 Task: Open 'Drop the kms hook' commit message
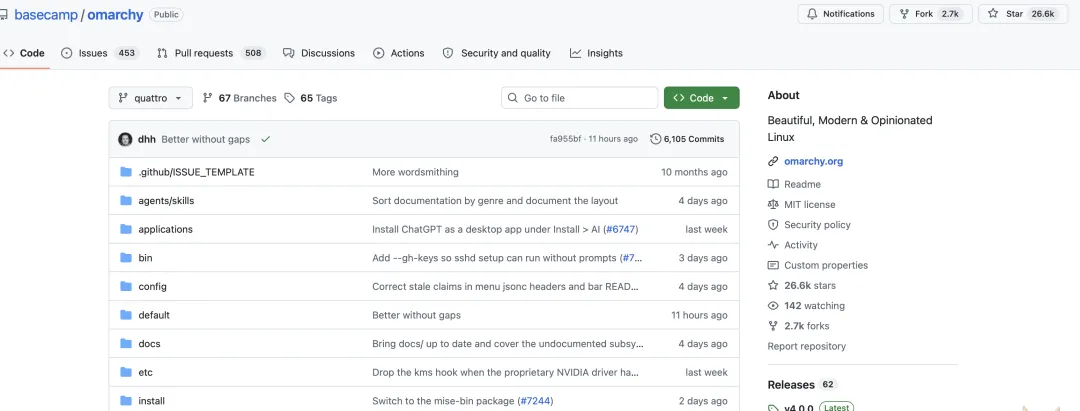coord(506,372)
